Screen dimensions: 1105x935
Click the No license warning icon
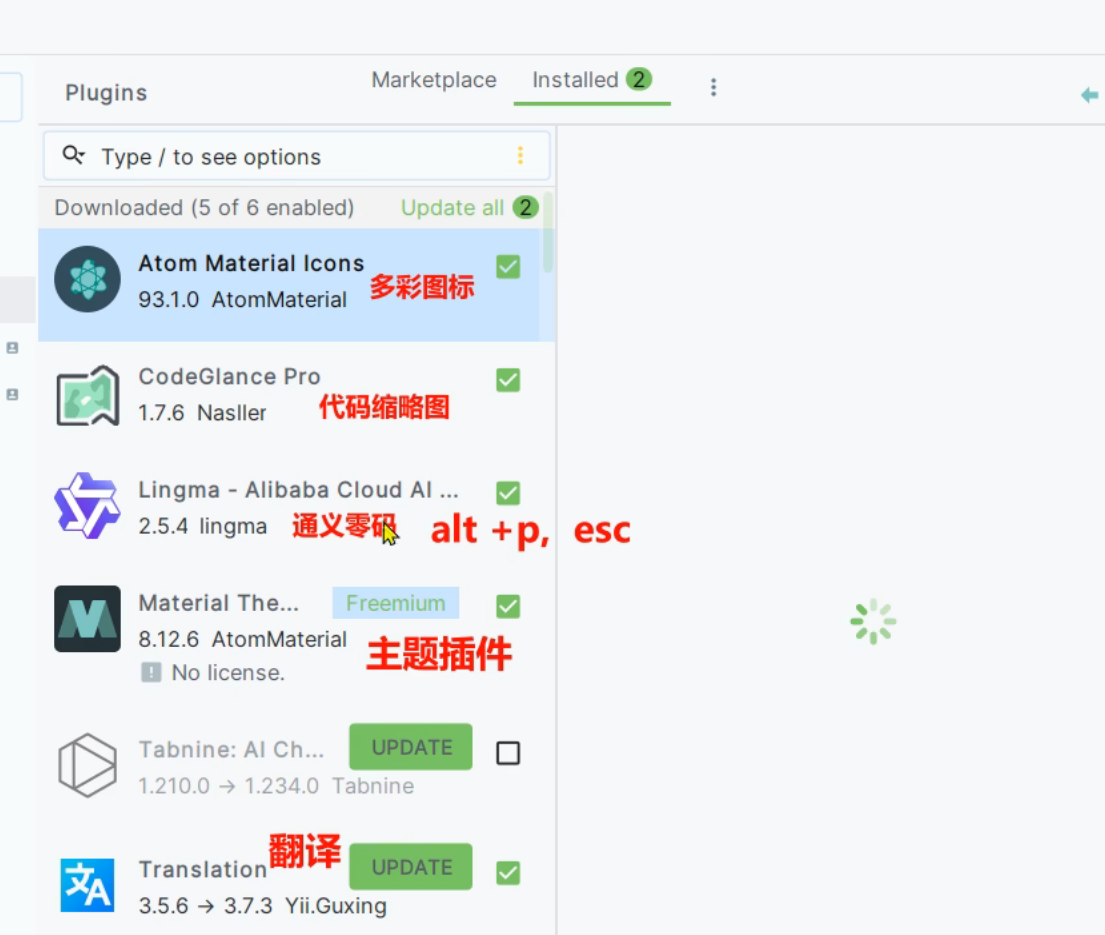click(151, 672)
